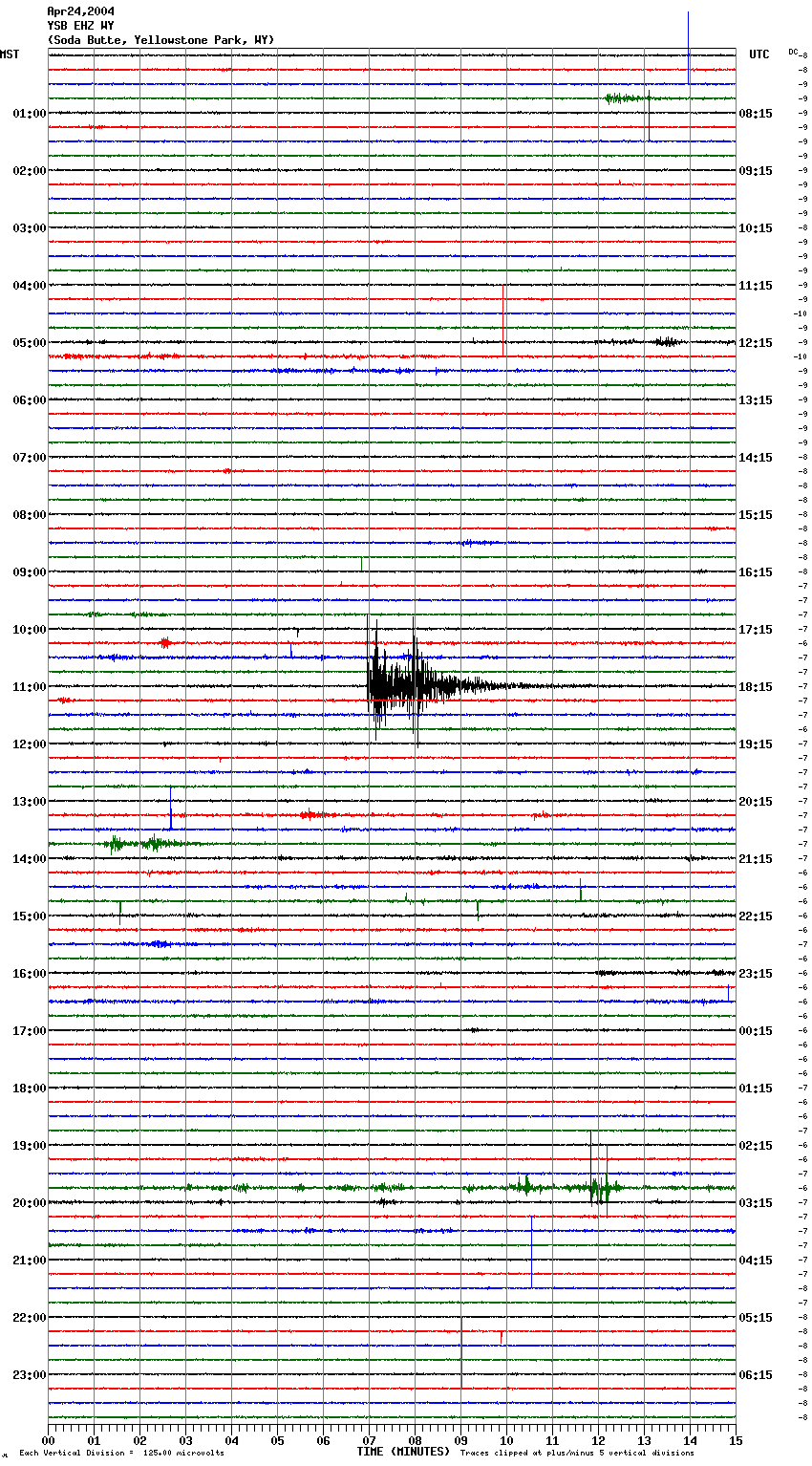Screen dimensions: 812x1466
Task: Select the station code YSB EHZ WY
Action: point(81,26)
